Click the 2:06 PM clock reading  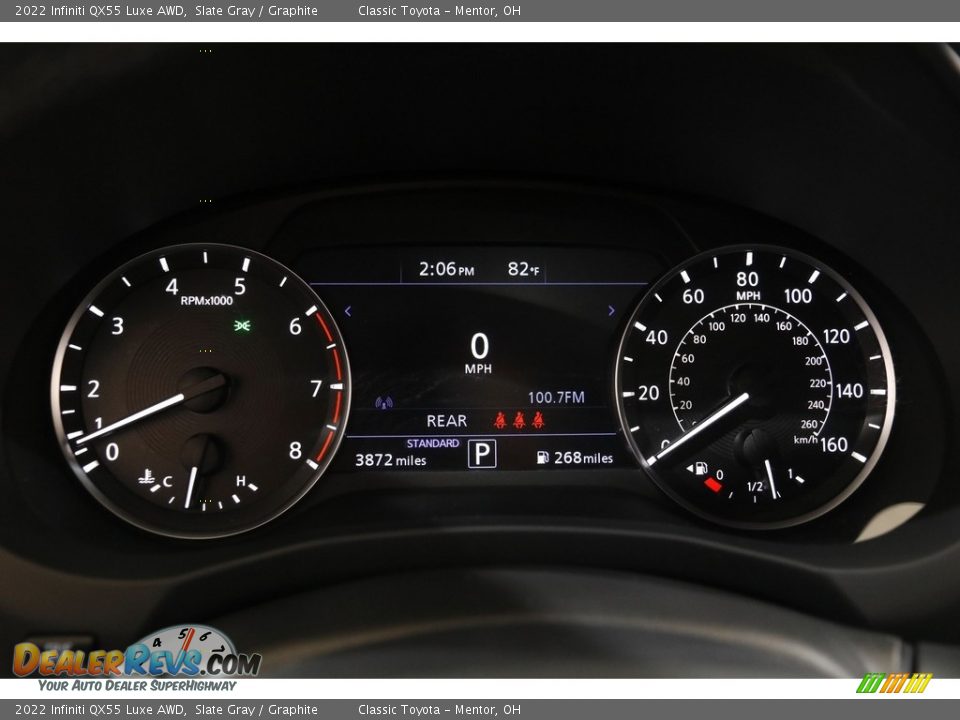click(446, 269)
